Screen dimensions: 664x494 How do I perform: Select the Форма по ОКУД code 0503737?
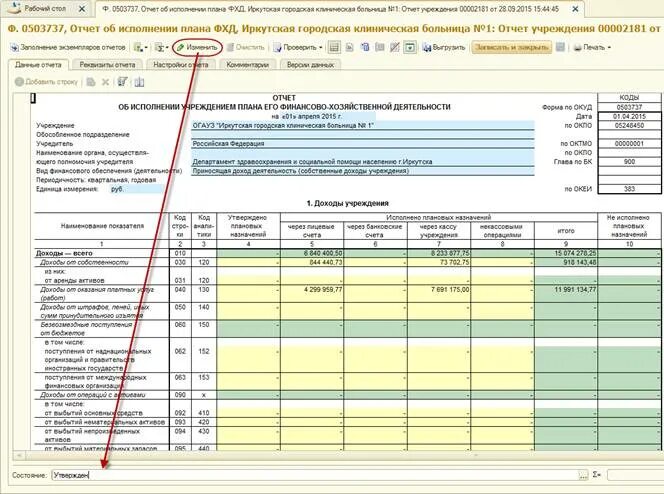click(629, 107)
